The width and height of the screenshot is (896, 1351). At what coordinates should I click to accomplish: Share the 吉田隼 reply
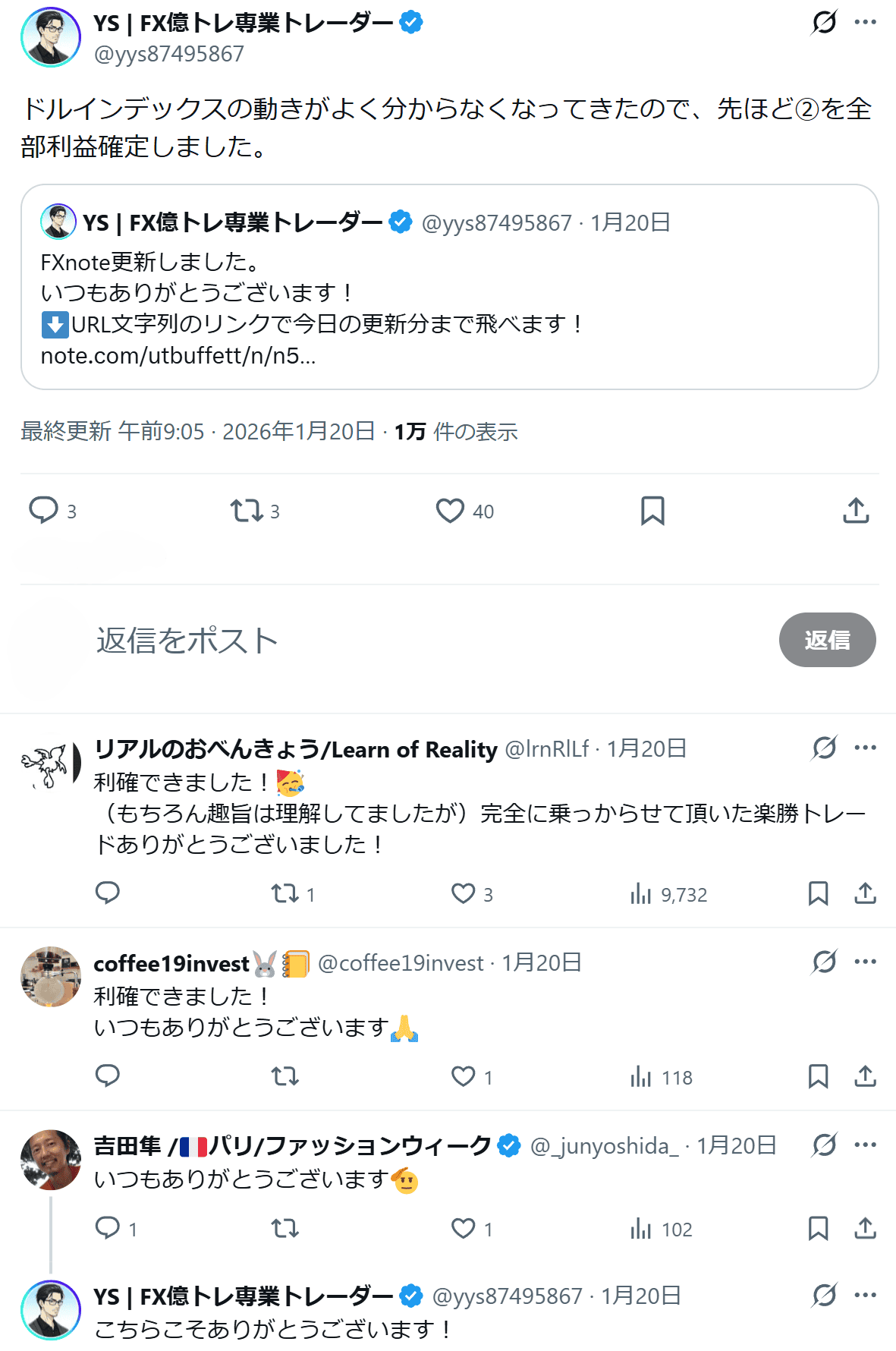click(865, 1228)
